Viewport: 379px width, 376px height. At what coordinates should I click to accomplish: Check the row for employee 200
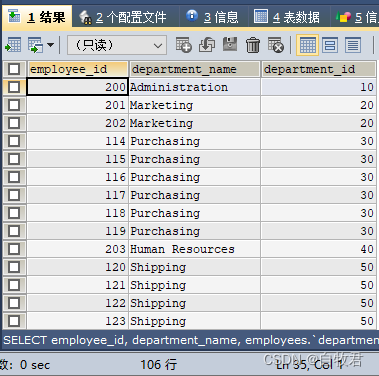click(14, 87)
